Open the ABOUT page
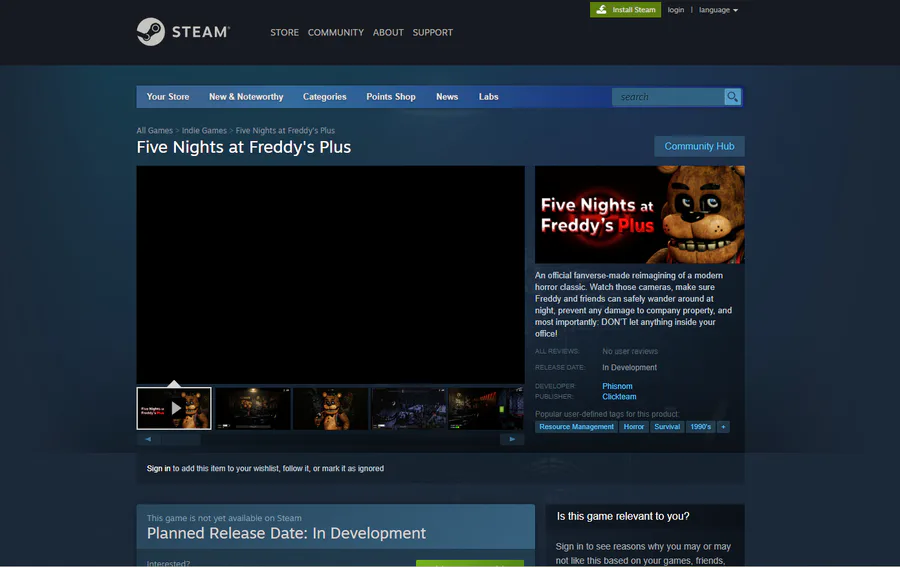This screenshot has height=567, width=900. [x=388, y=33]
